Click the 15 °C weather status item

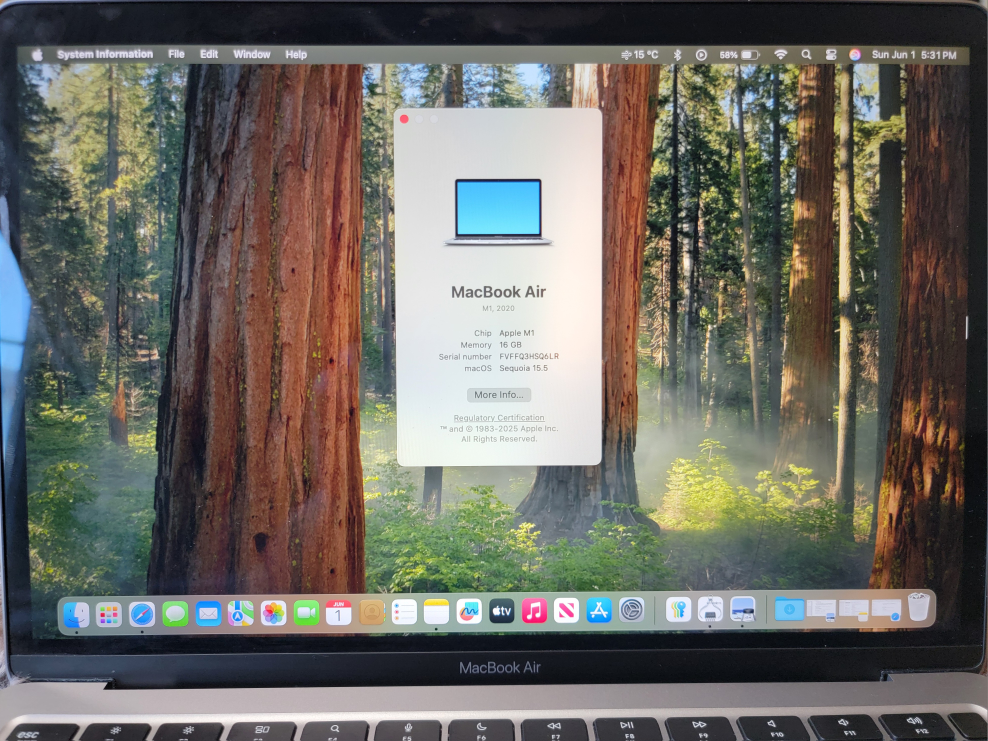click(640, 55)
